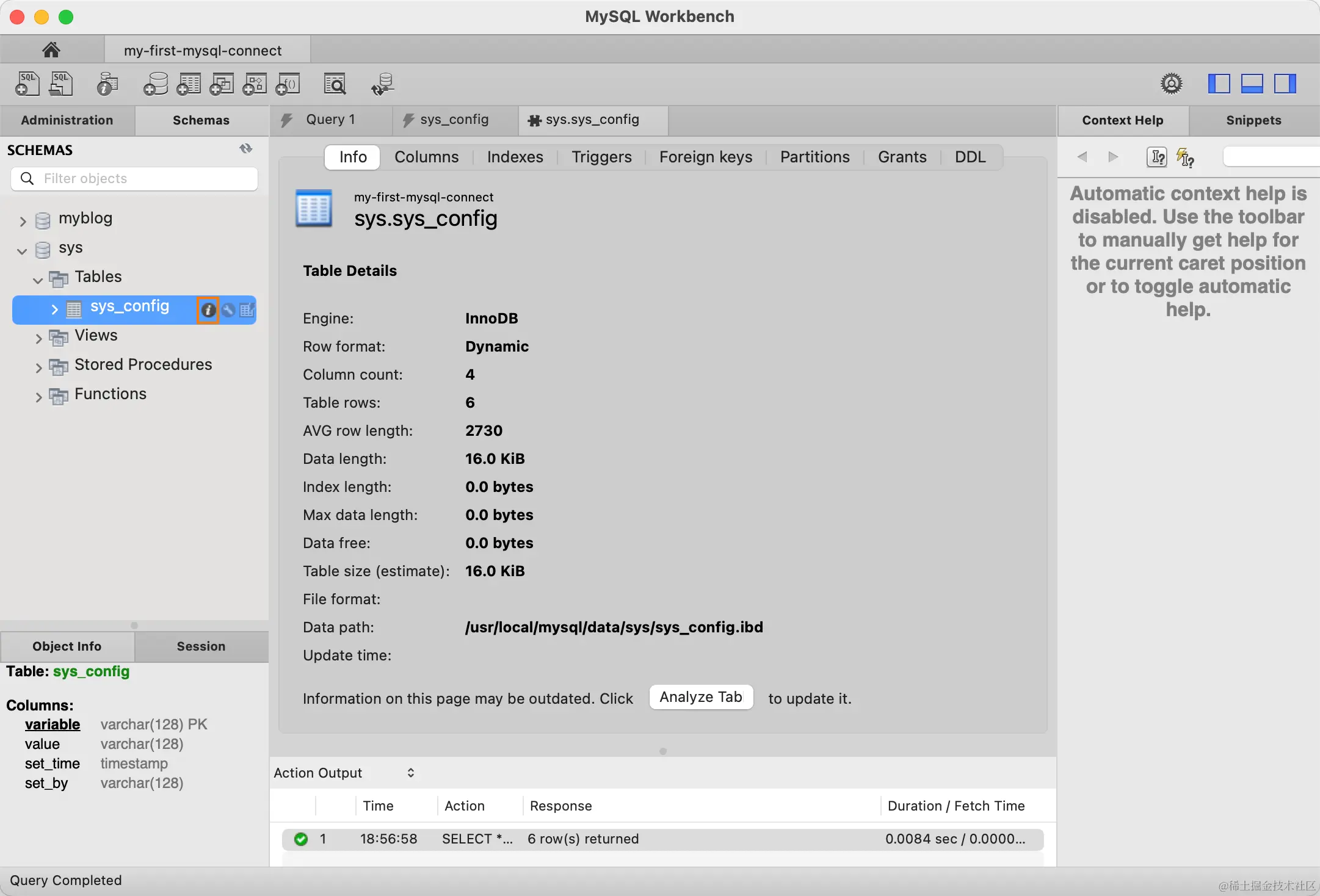Open Workbench preferences gear icon
This screenshot has width=1320, height=896.
click(x=1171, y=84)
